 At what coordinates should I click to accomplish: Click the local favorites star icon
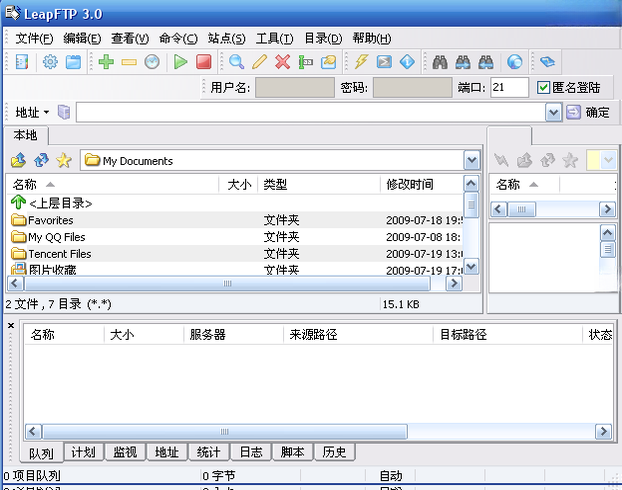(x=64, y=160)
